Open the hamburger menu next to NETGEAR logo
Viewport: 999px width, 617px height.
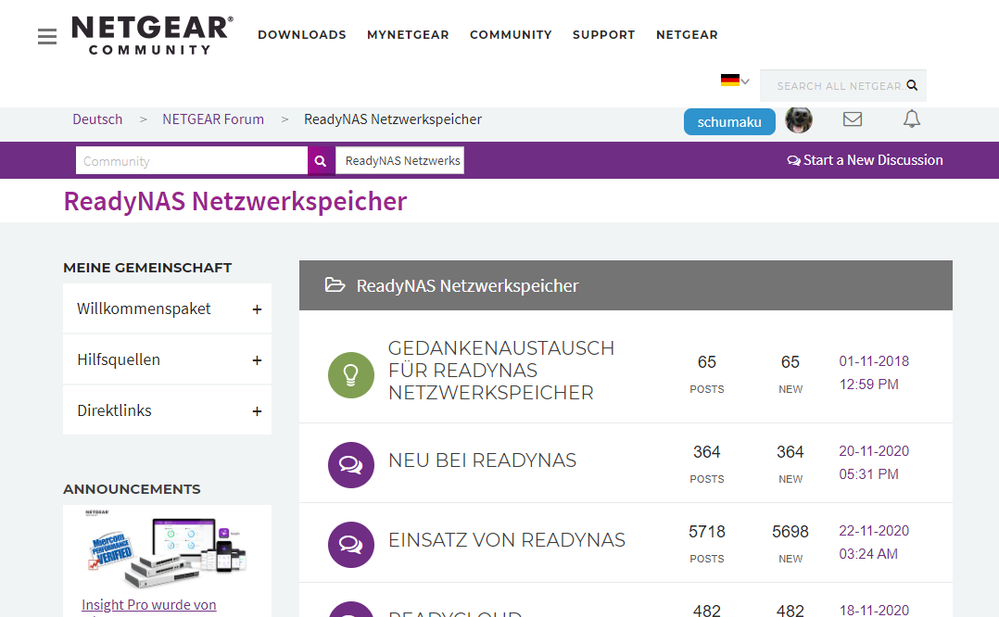pyautogui.click(x=46, y=35)
